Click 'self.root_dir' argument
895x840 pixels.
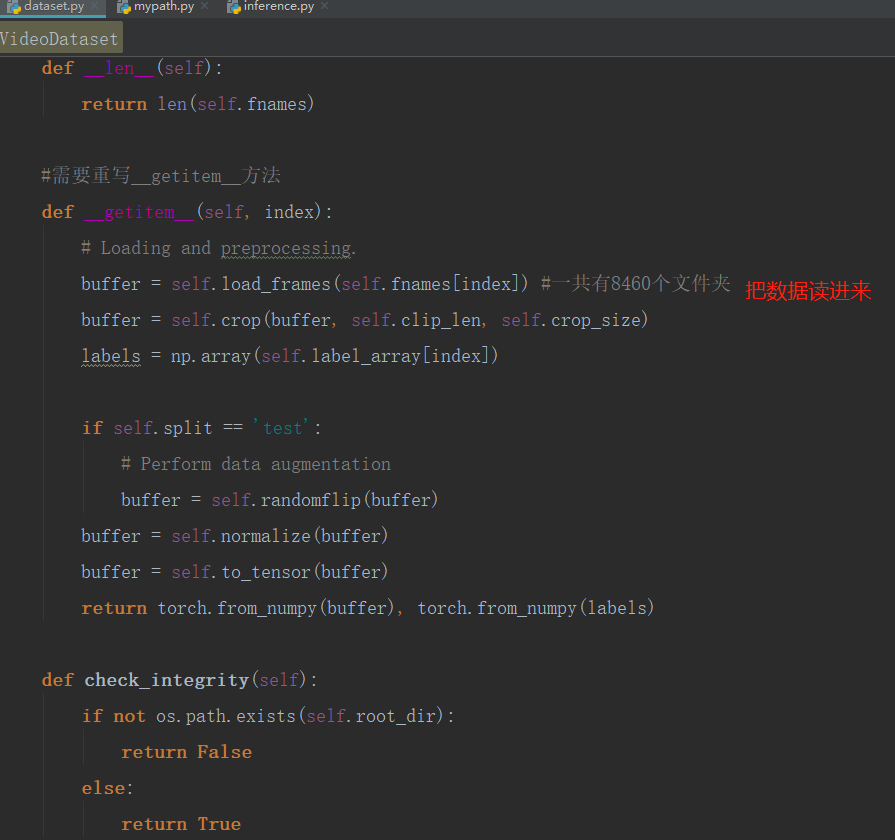pyautogui.click(x=371, y=716)
